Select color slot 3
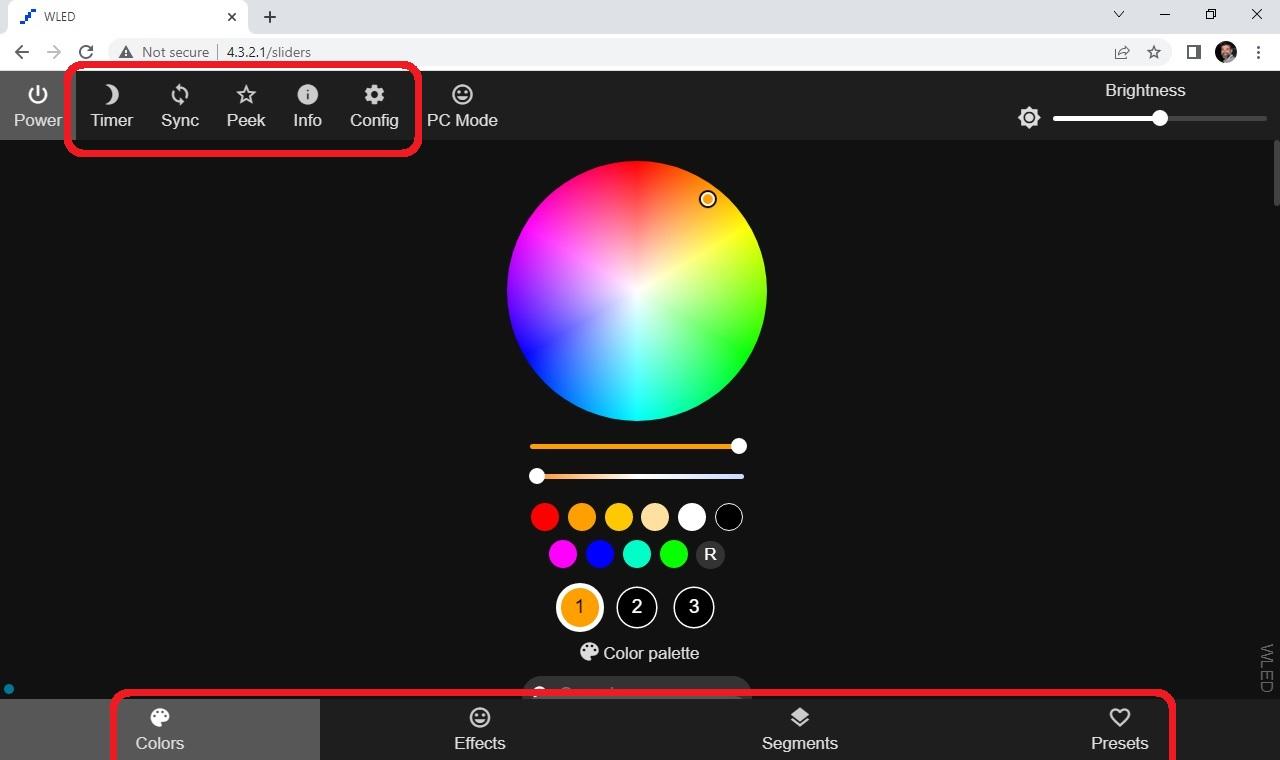 [694, 607]
